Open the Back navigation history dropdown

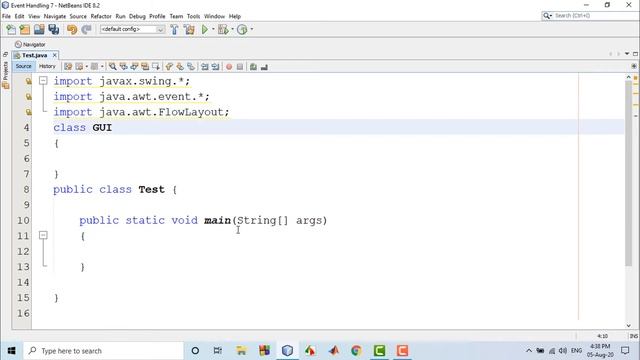tap(87, 67)
